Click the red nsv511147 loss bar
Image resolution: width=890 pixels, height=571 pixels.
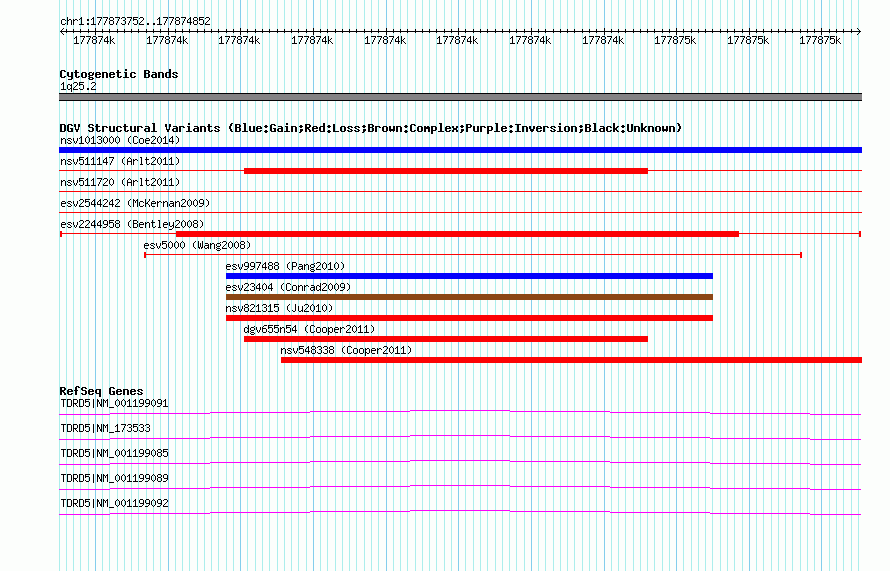[446, 171]
